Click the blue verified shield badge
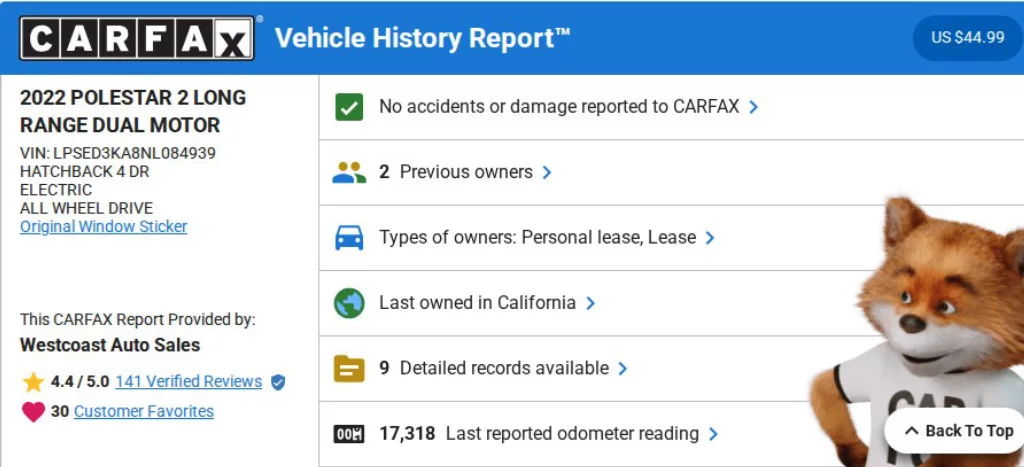1024x467 pixels. click(x=278, y=382)
